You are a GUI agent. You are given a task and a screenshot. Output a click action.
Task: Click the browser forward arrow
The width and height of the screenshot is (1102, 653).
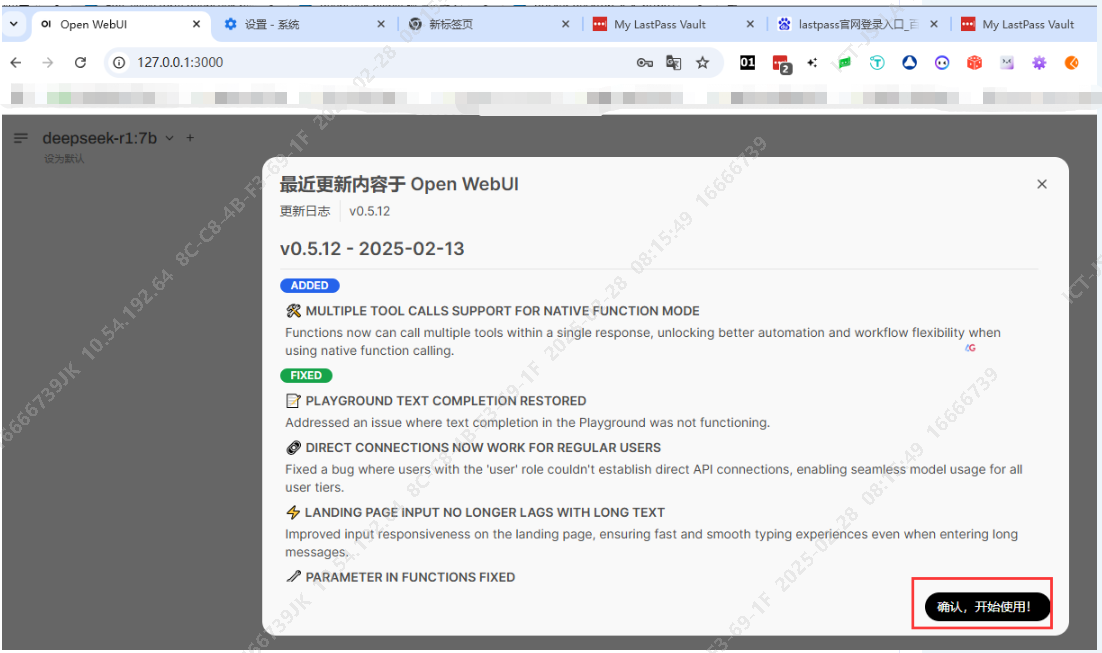point(48,63)
